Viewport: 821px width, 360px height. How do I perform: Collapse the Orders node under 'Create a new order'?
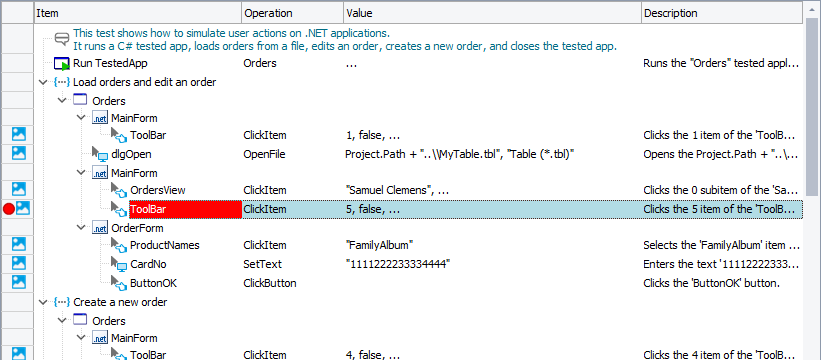[x=62, y=320]
